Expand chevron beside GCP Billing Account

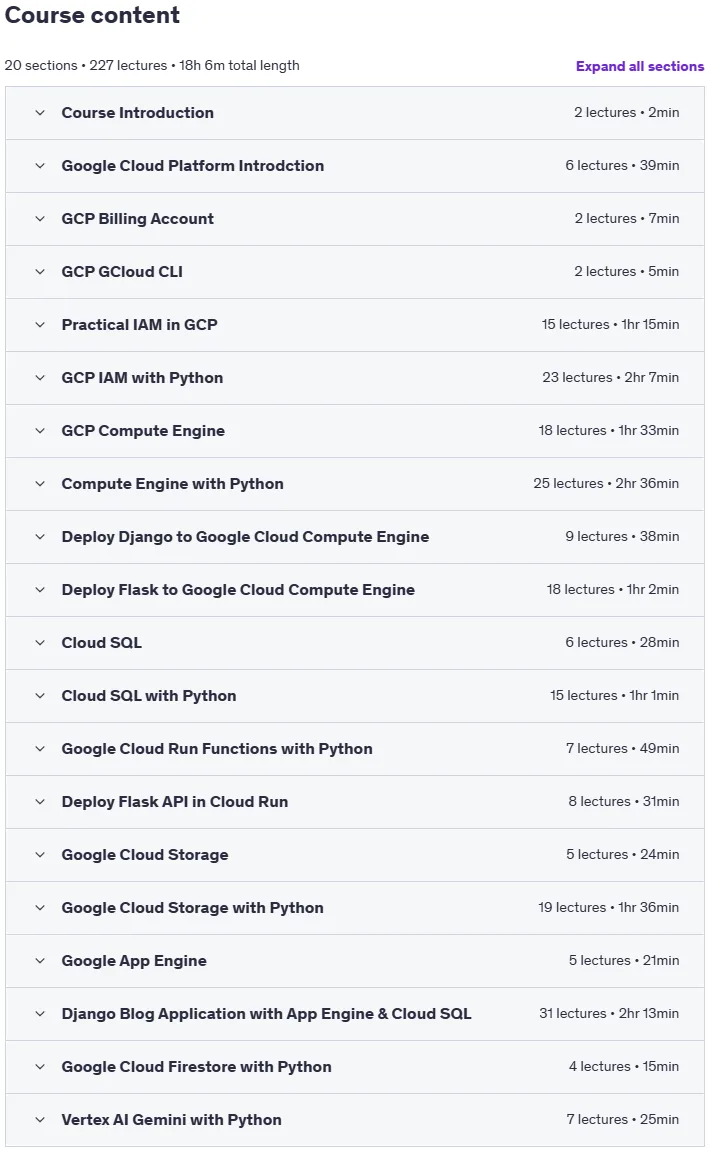pyautogui.click(x=40, y=218)
